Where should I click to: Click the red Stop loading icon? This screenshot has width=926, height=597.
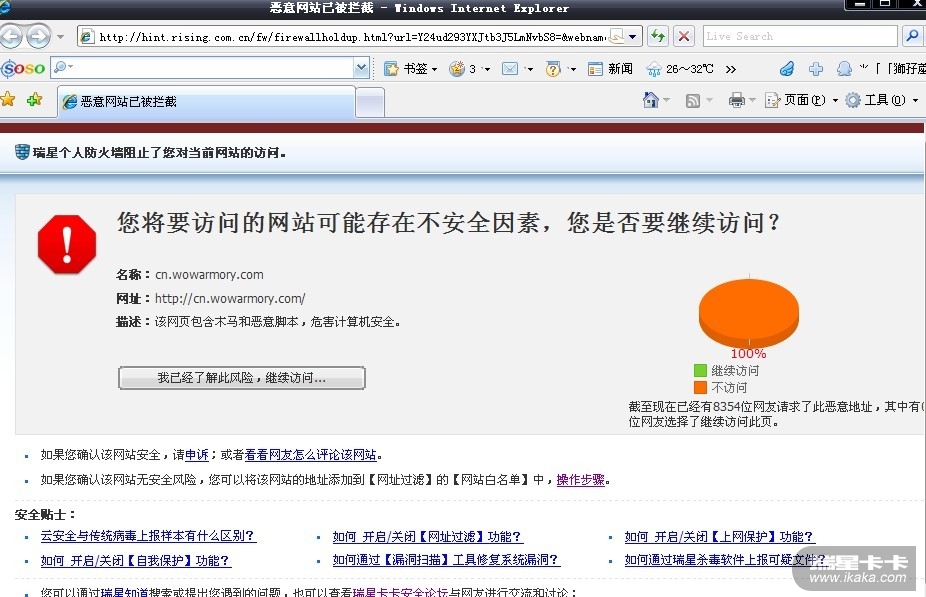pos(684,37)
